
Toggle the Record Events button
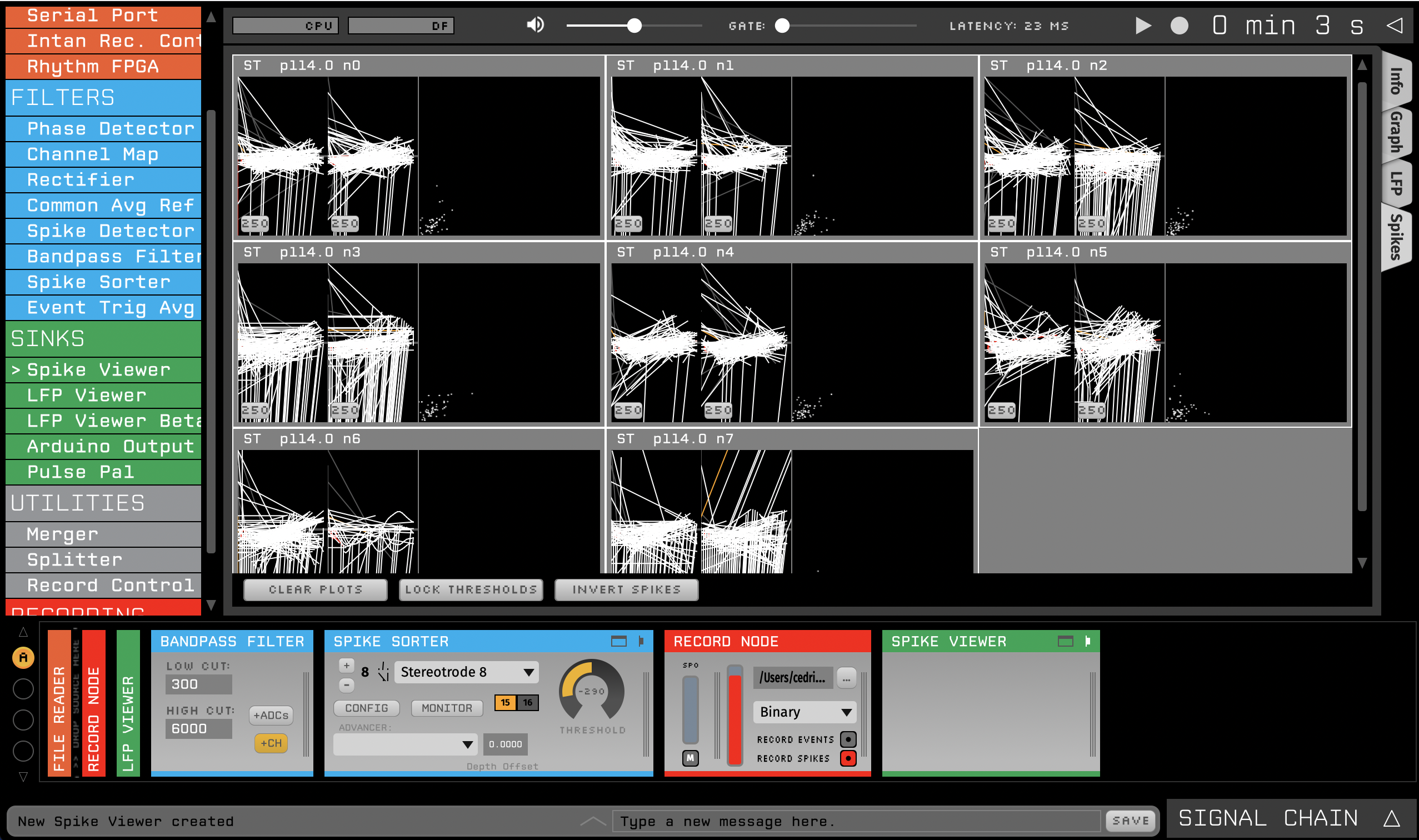848,739
